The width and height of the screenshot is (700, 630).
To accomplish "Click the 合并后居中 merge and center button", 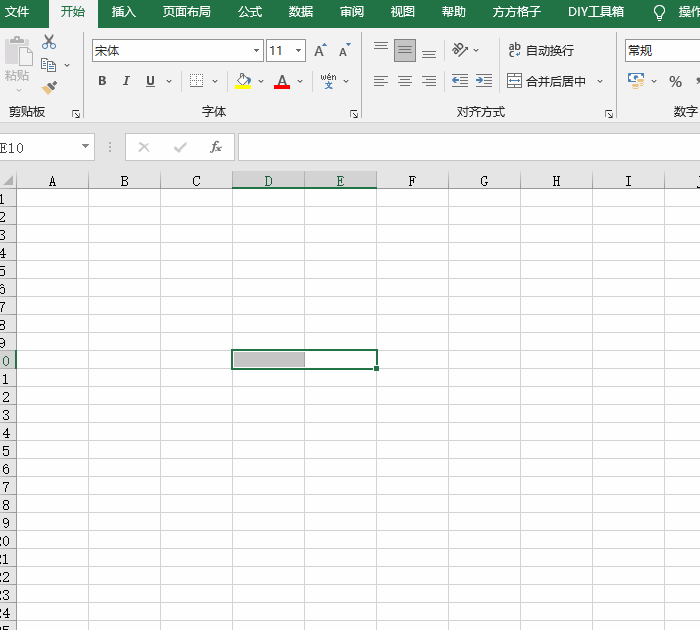I will point(546,81).
